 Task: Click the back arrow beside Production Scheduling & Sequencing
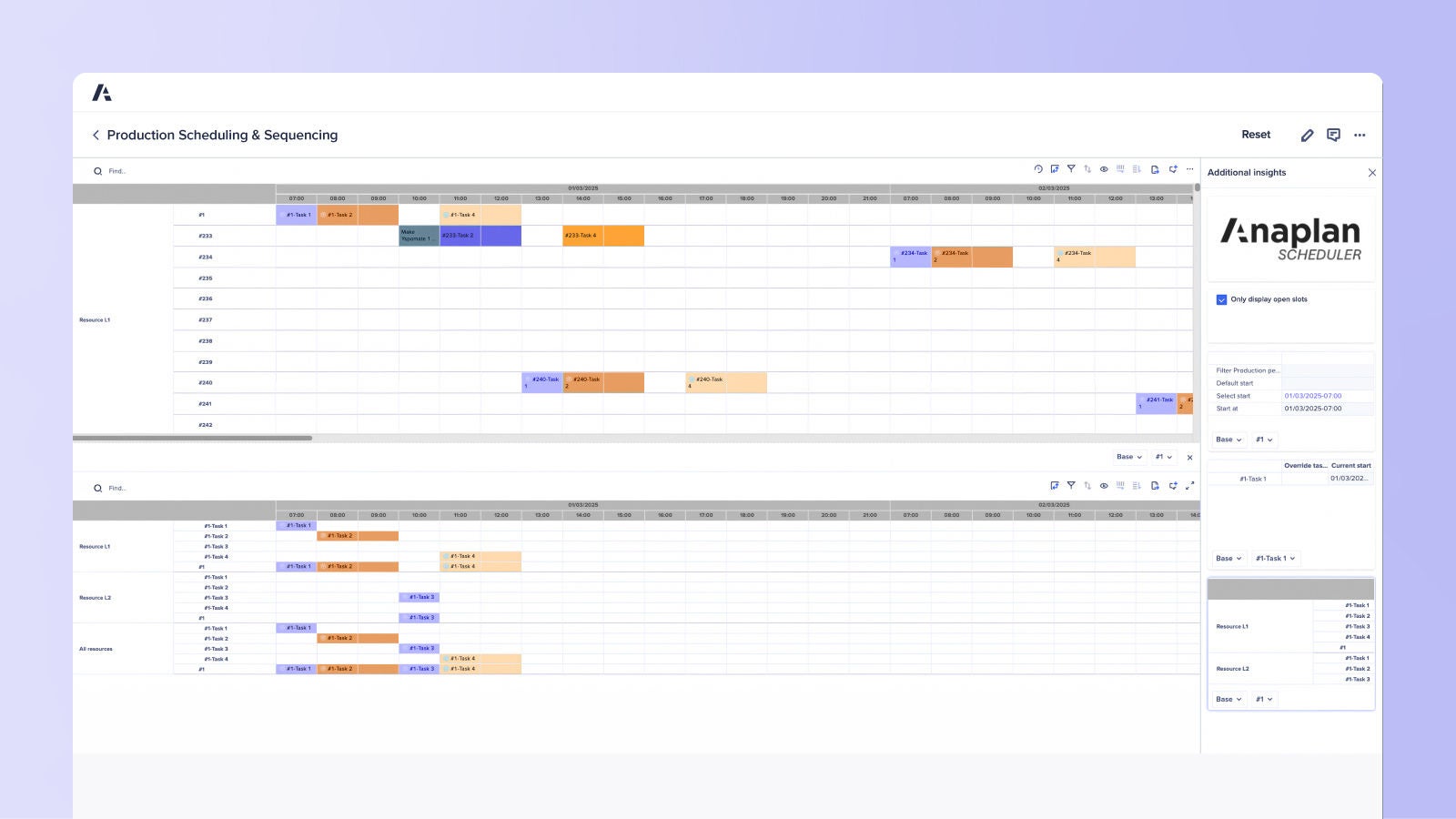click(x=96, y=135)
